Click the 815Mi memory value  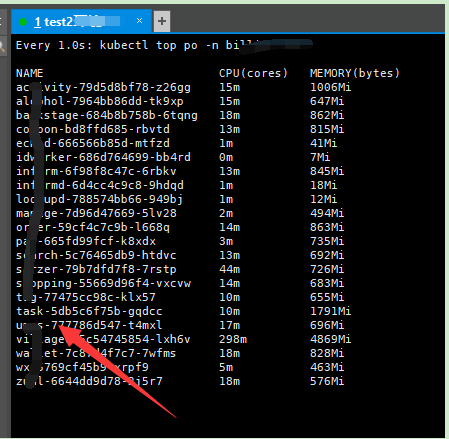[x=327, y=129]
